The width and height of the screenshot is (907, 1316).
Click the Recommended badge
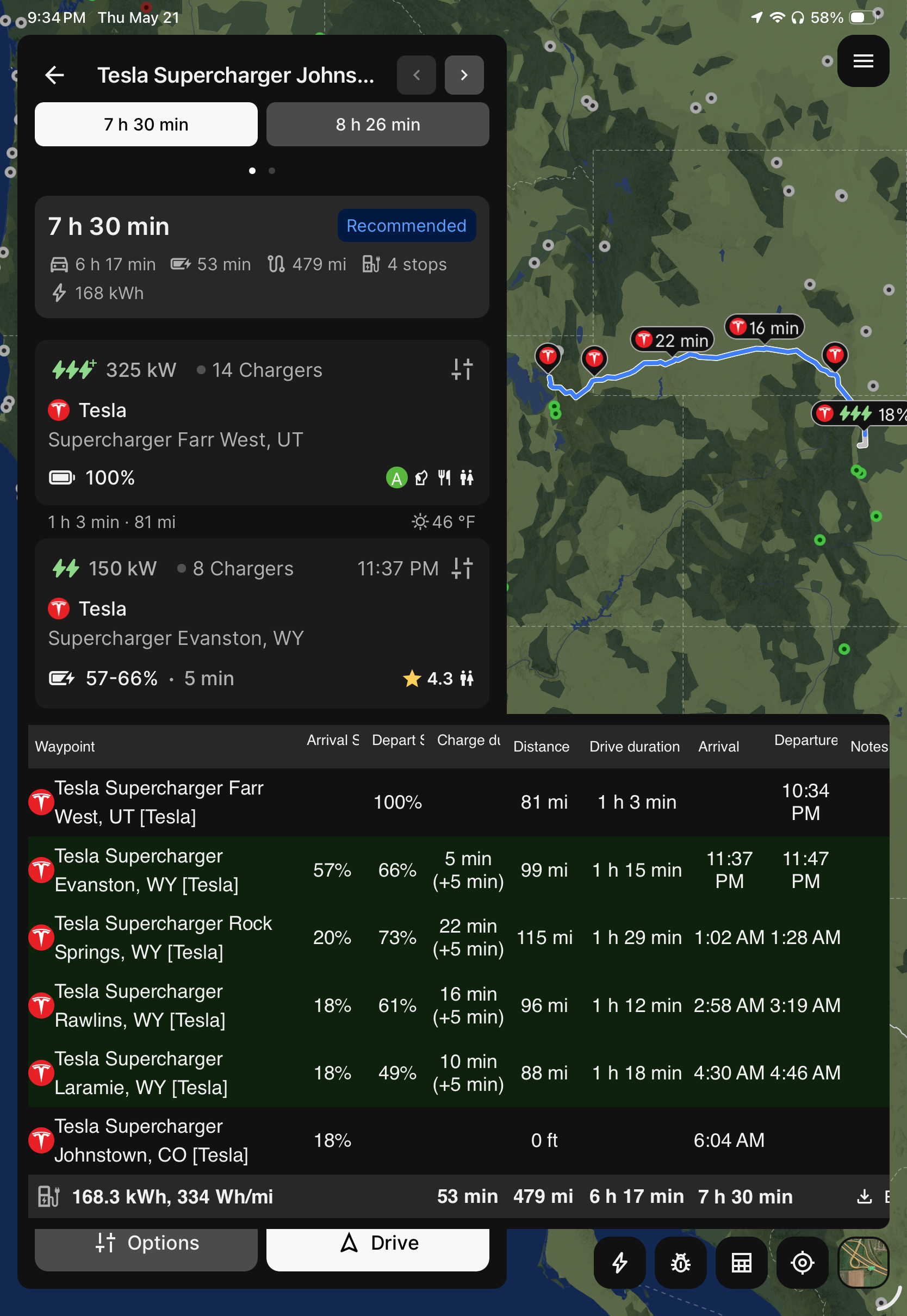click(x=407, y=226)
